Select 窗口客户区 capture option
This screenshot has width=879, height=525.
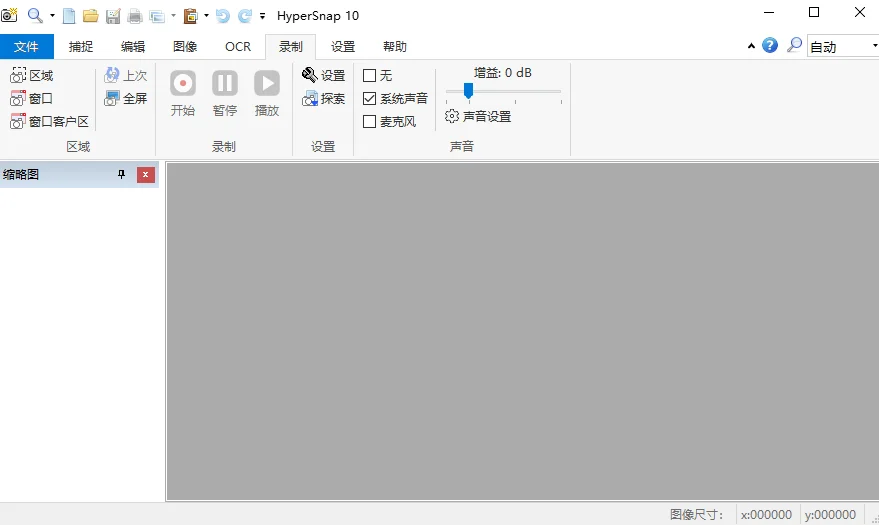point(49,122)
